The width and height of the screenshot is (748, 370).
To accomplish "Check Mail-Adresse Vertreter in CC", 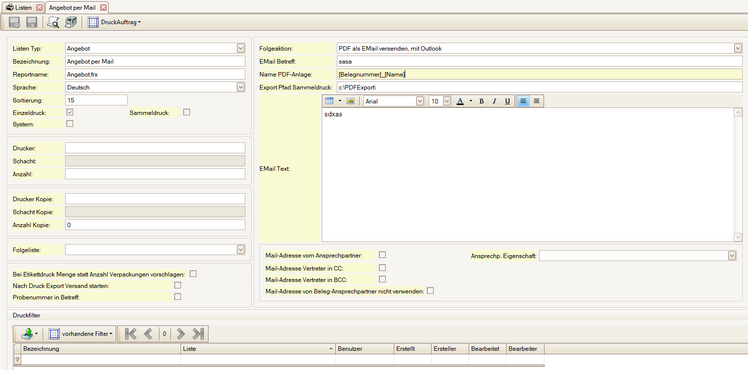I will pyautogui.click(x=382, y=267).
